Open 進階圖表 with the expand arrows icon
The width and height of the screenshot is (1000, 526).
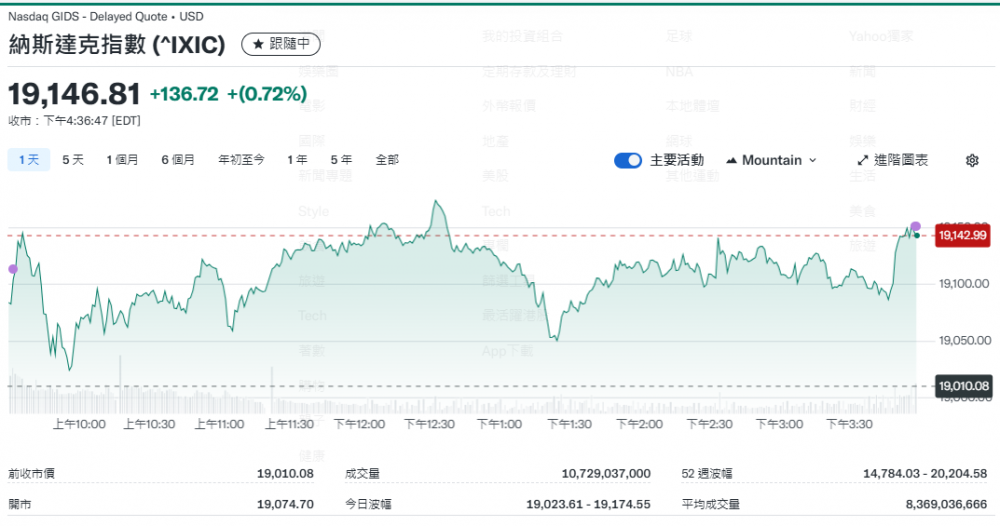coord(863,160)
